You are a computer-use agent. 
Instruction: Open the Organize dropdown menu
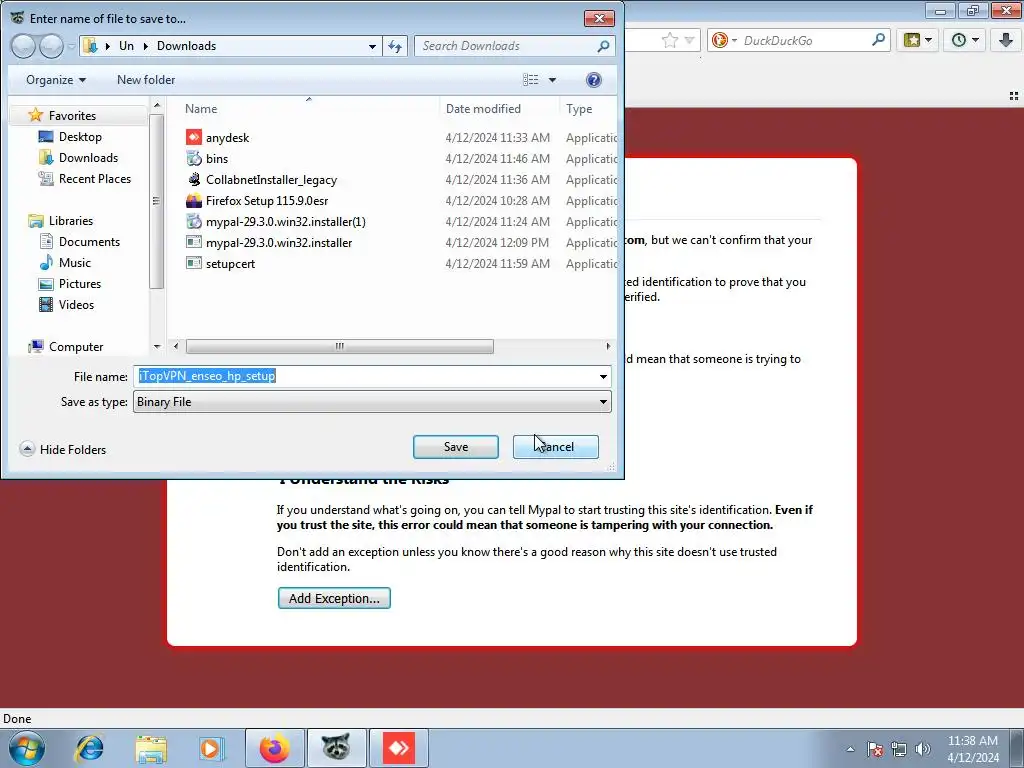point(56,80)
